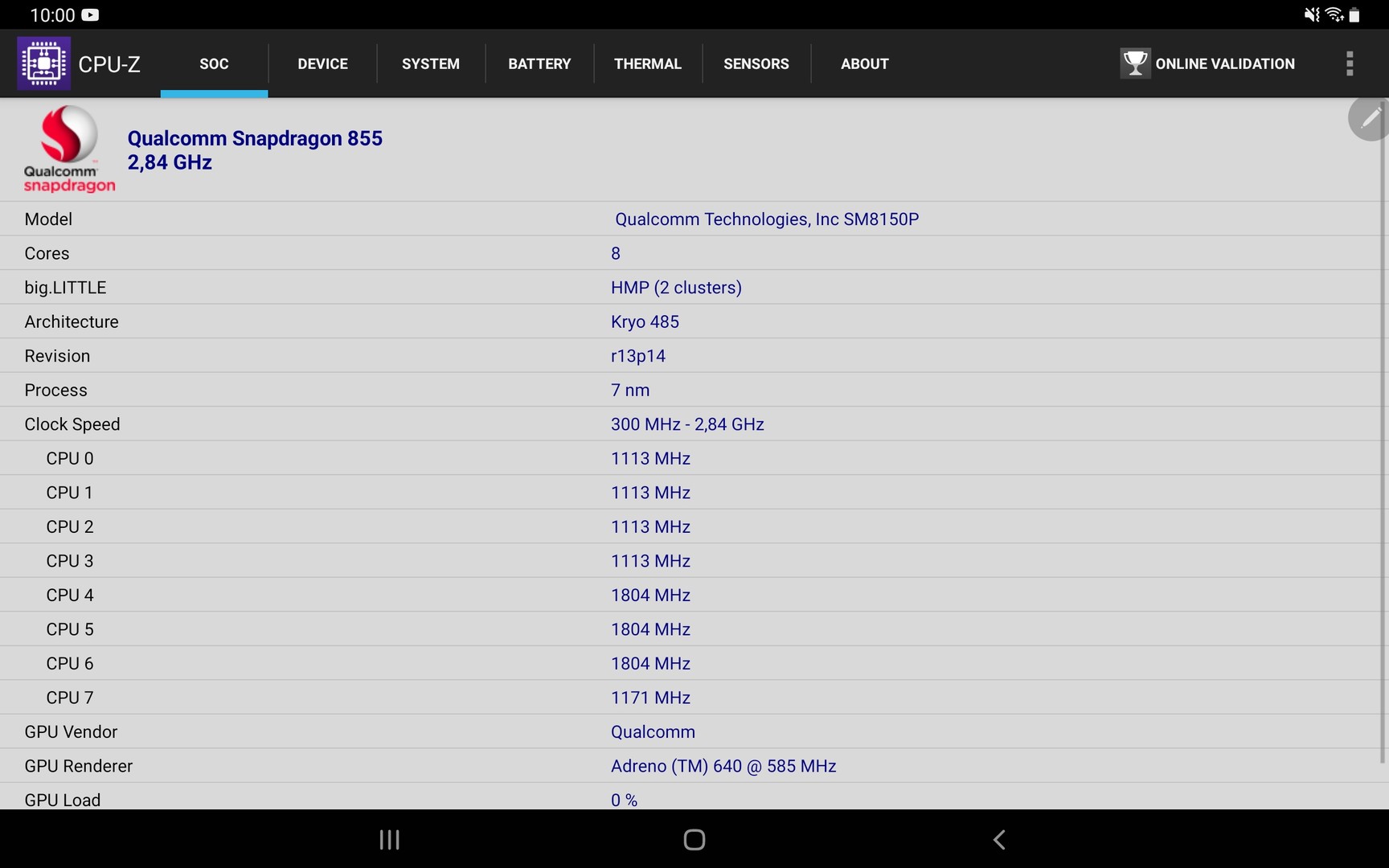Screen dimensions: 1389x868
Task: Select the Revision row label
Action: (x=57, y=356)
